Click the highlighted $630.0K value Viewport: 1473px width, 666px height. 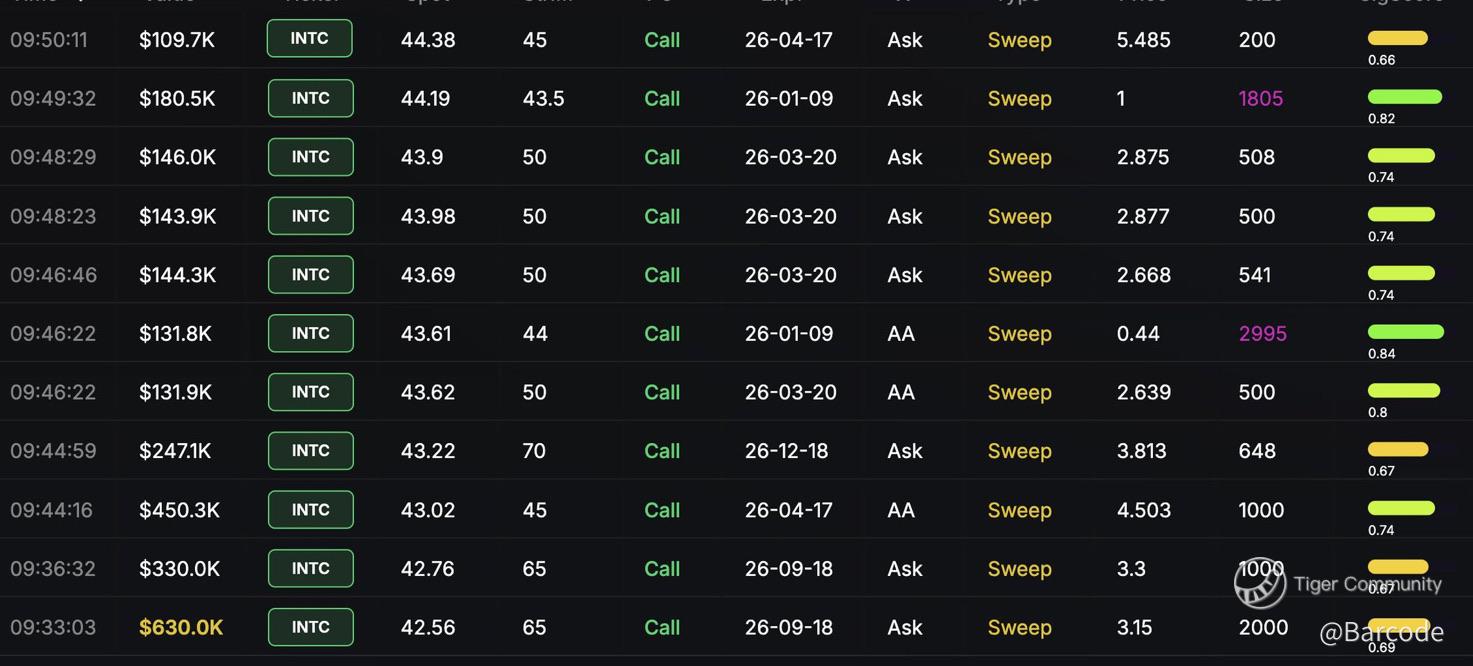[181, 628]
